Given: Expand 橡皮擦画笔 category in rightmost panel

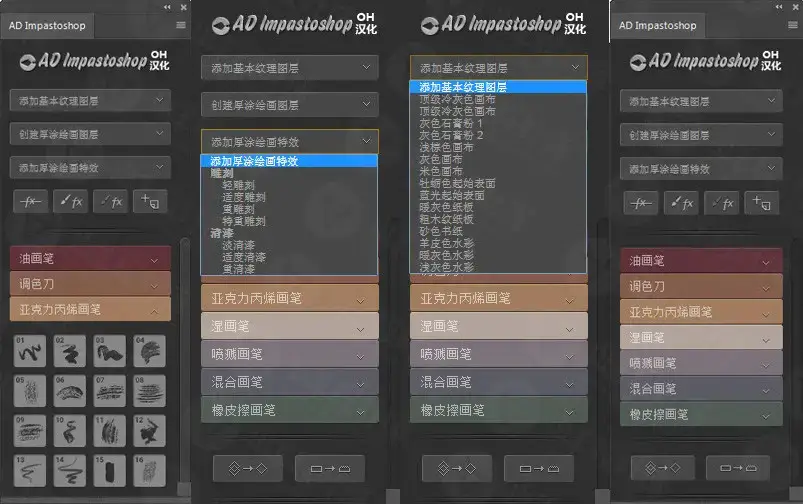Looking at the screenshot, I should (701, 414).
